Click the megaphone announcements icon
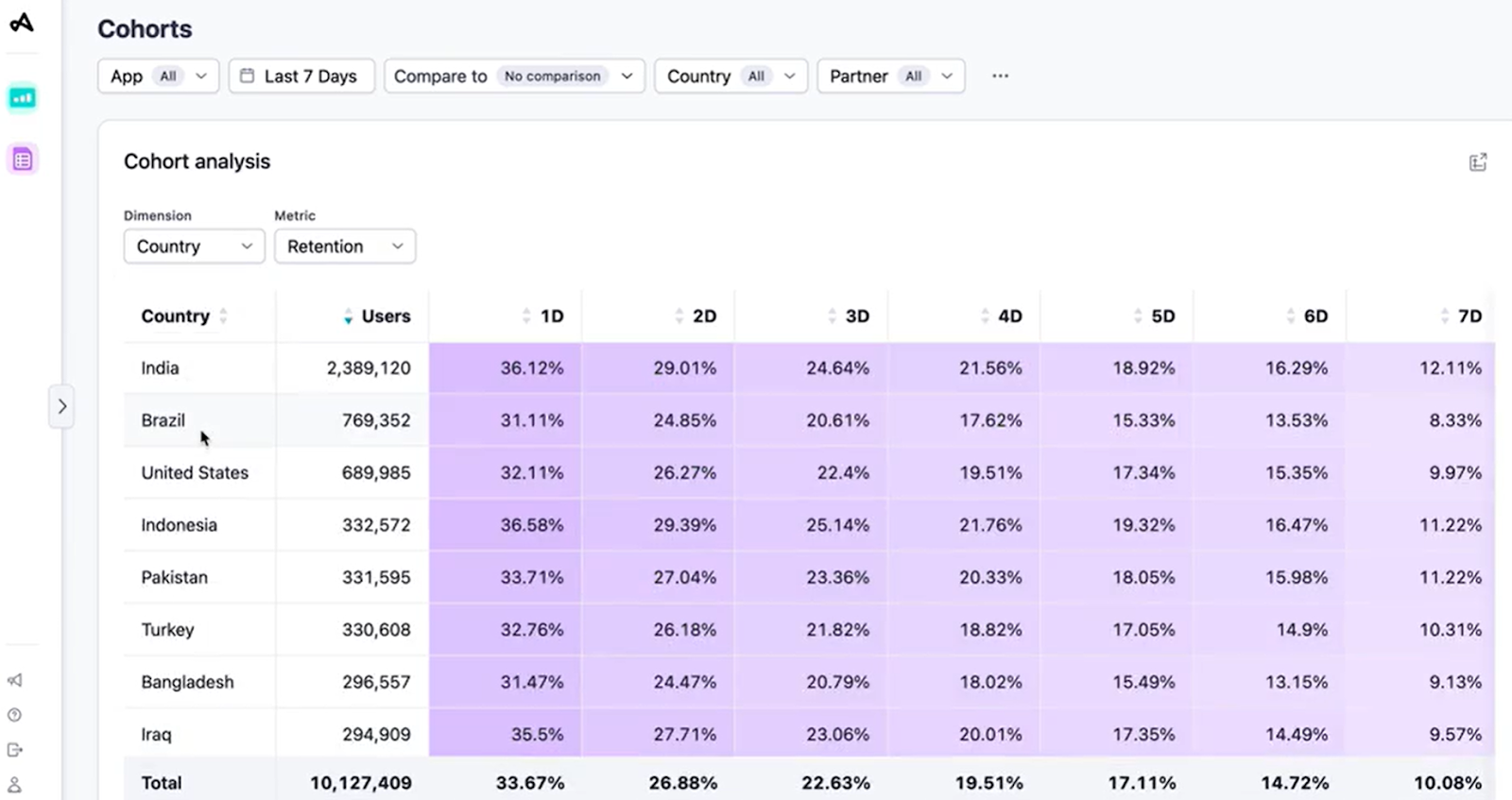1512x800 pixels. (15, 680)
